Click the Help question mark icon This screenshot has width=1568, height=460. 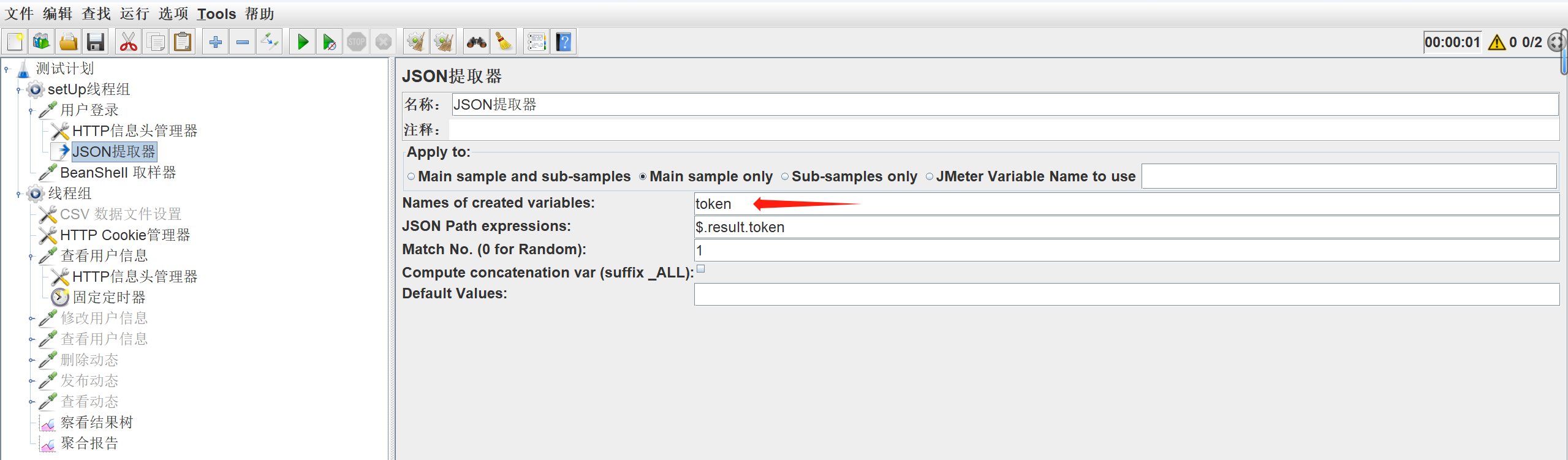(564, 42)
